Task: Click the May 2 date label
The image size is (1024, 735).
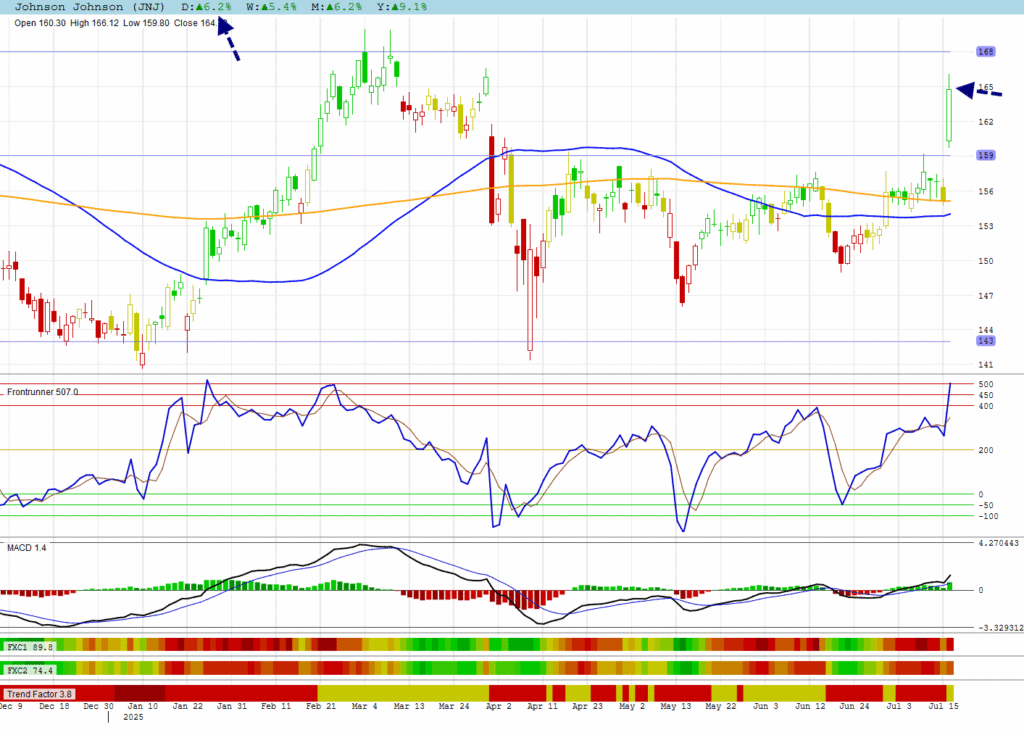Action: click(x=632, y=706)
